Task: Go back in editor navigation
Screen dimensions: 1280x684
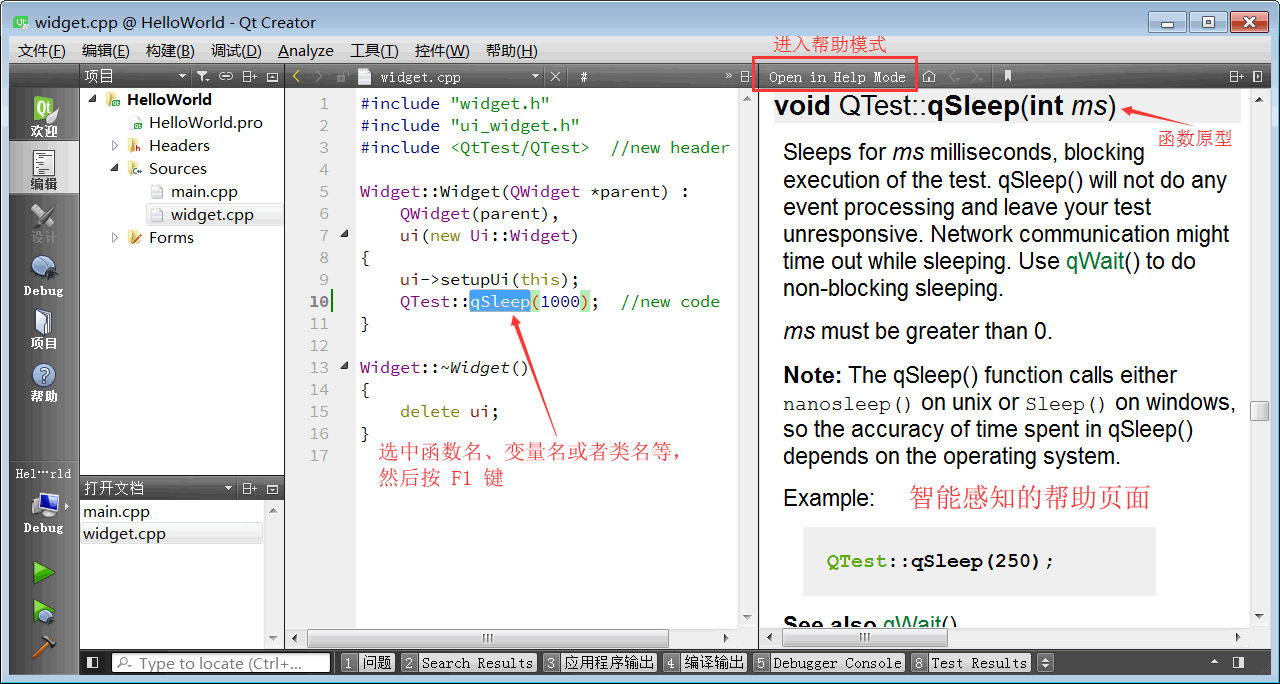Action: click(x=297, y=76)
